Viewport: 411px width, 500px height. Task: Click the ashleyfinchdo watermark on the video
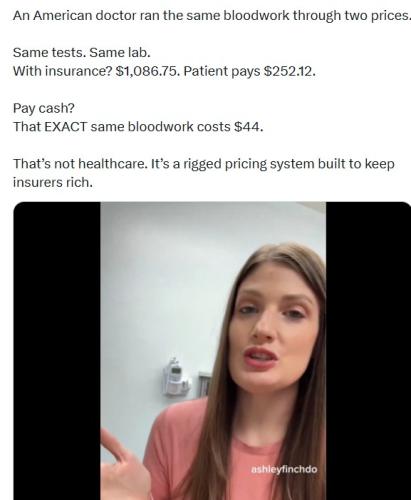[284, 469]
